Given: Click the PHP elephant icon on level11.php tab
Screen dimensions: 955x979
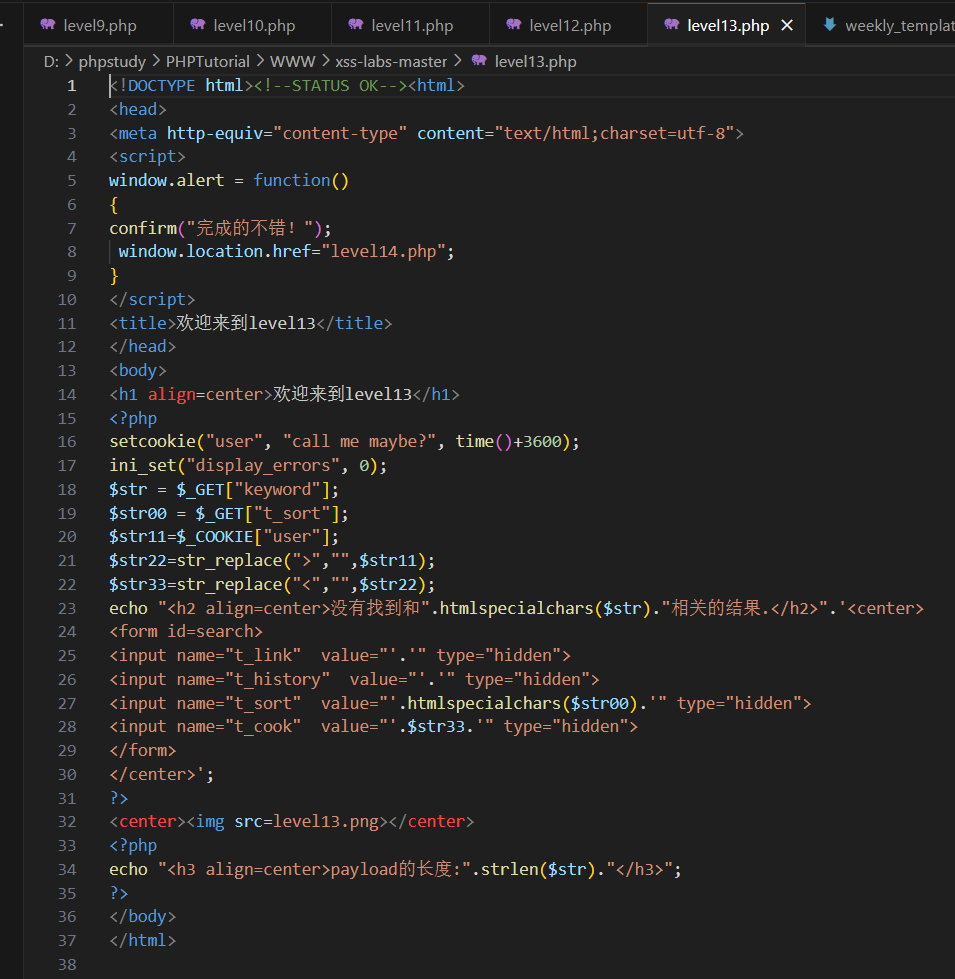Looking at the screenshot, I should (x=355, y=24).
